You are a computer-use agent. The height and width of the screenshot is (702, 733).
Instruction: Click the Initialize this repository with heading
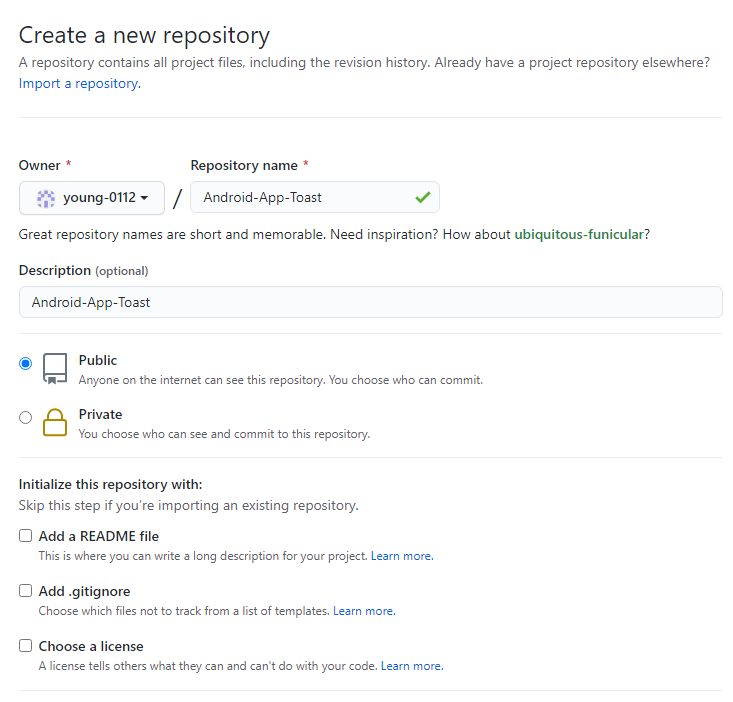pyautogui.click(x=110, y=484)
